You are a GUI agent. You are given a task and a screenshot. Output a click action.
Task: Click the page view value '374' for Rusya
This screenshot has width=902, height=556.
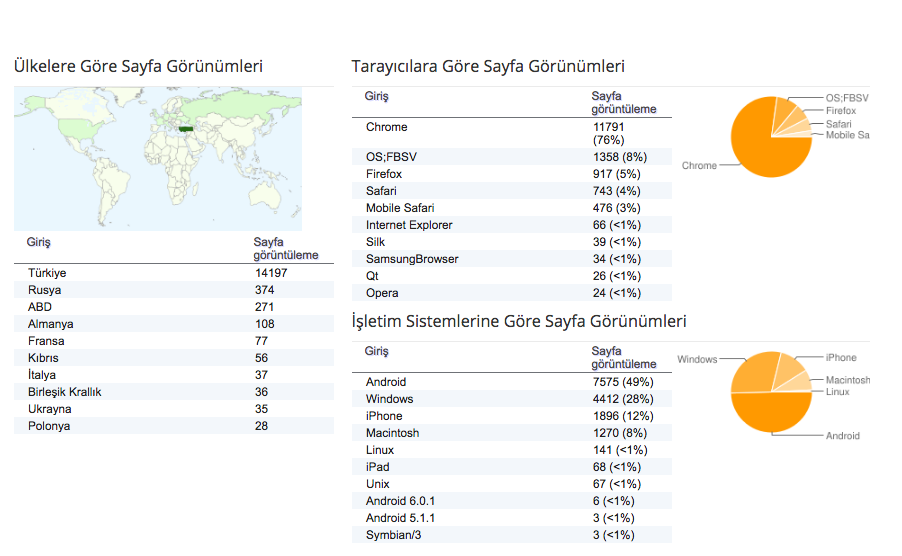pyautogui.click(x=265, y=290)
